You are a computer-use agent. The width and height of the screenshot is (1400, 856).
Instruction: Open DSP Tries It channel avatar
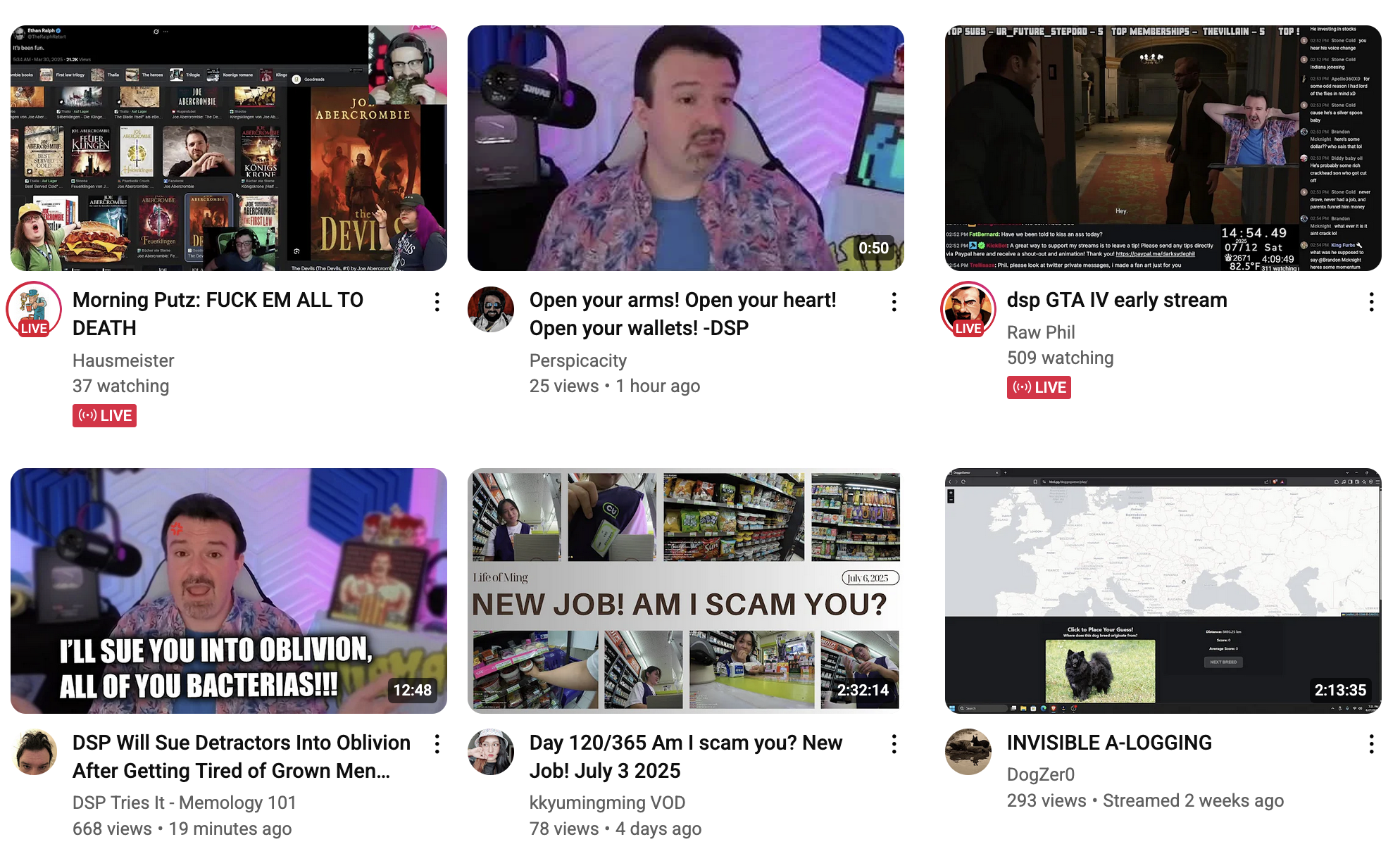tap(34, 752)
